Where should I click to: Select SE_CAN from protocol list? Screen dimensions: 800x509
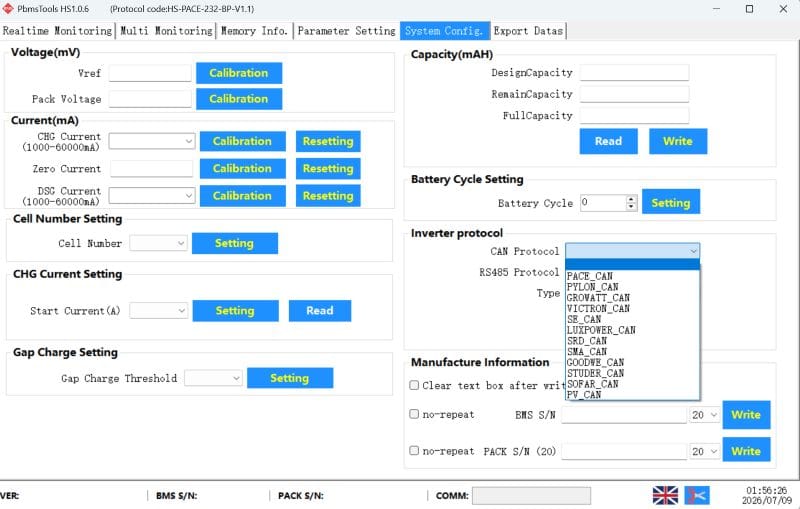tap(633, 319)
